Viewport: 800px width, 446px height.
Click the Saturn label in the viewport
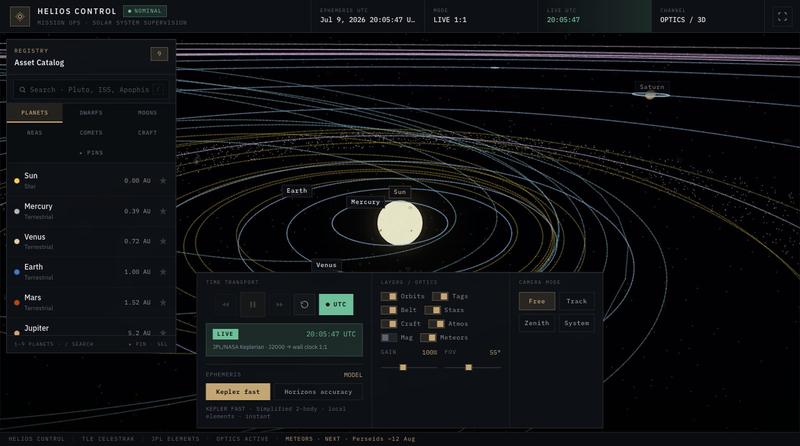click(652, 87)
